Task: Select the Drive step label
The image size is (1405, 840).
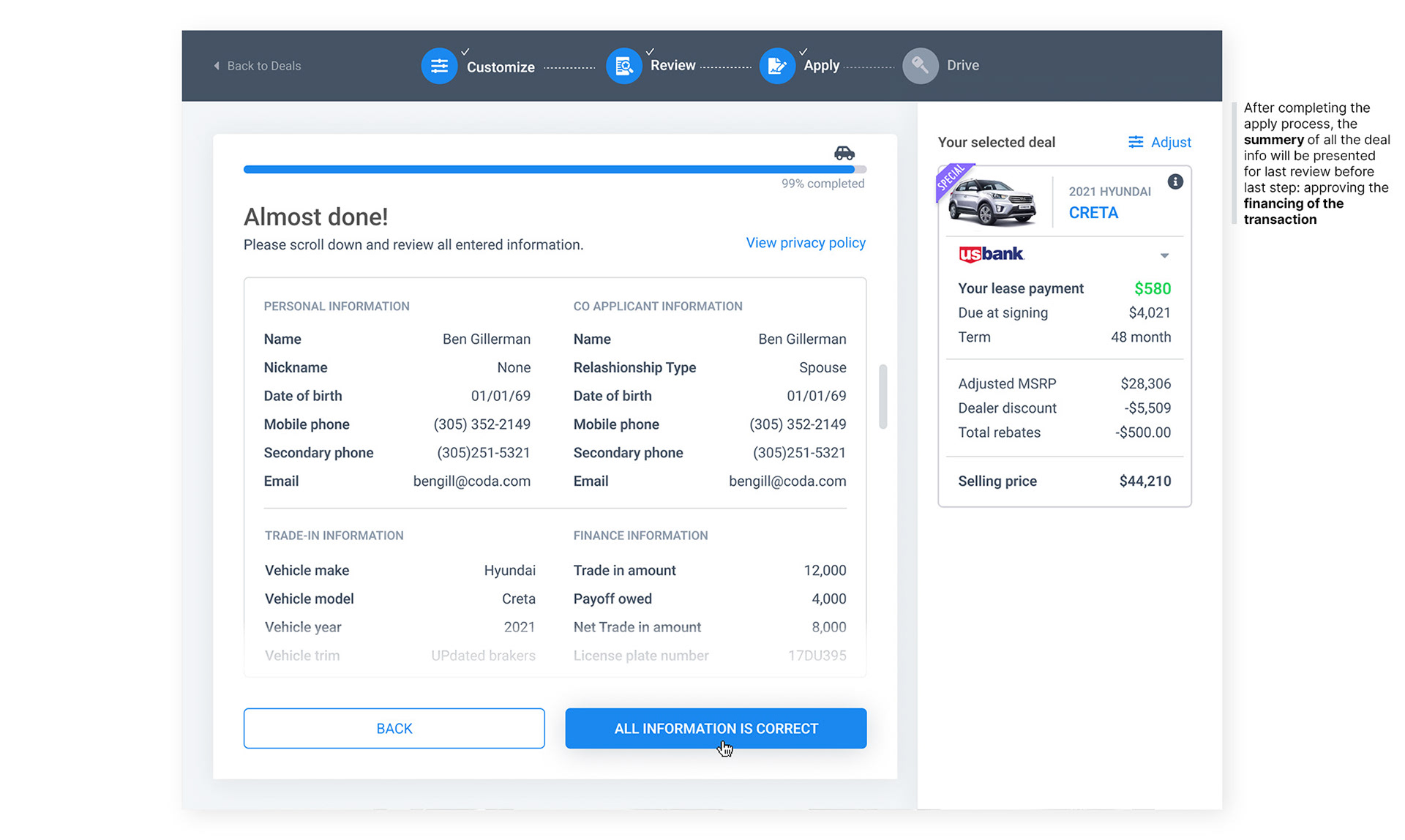Action: tap(962, 65)
